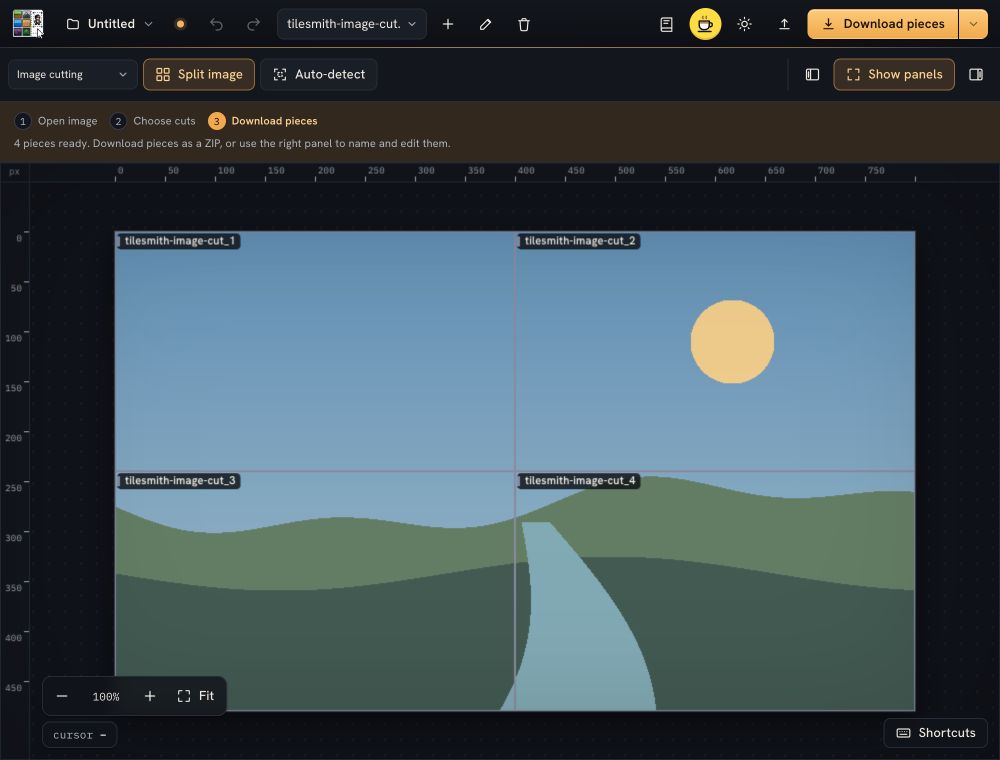Rename the image using pencil icon
Viewport: 1000px width, 760px height.
(x=485, y=24)
